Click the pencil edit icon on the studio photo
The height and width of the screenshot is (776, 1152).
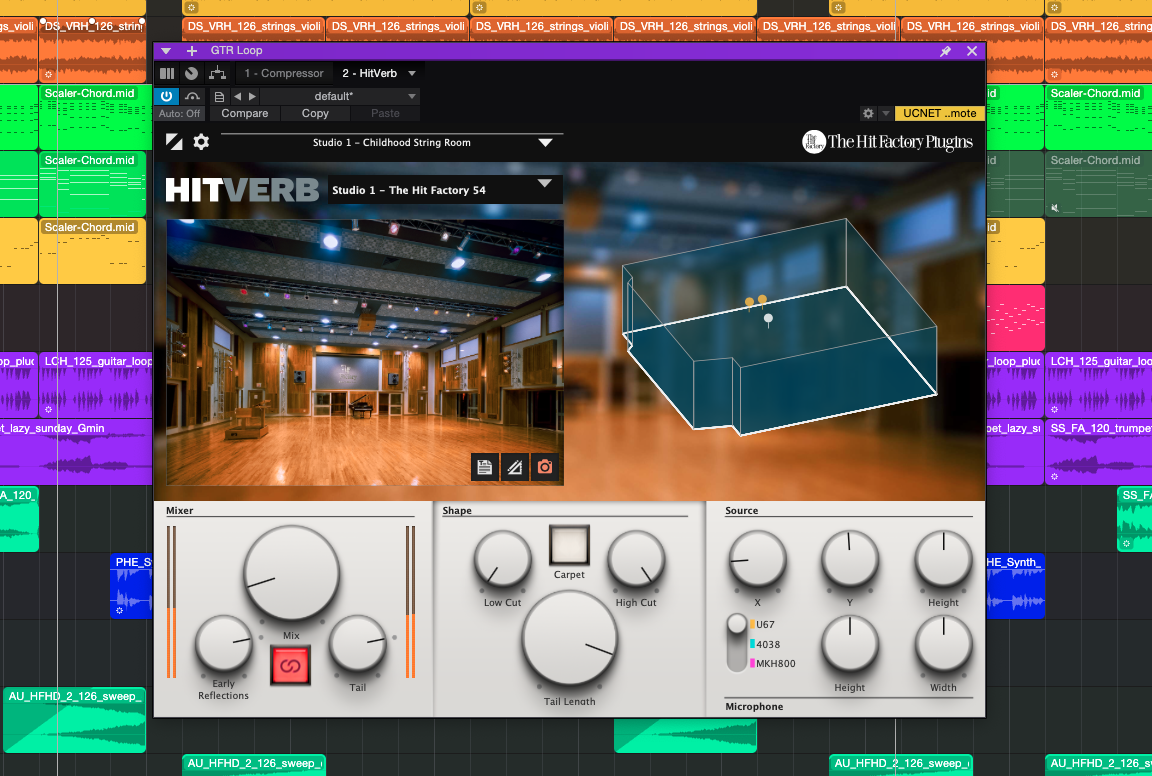515,467
